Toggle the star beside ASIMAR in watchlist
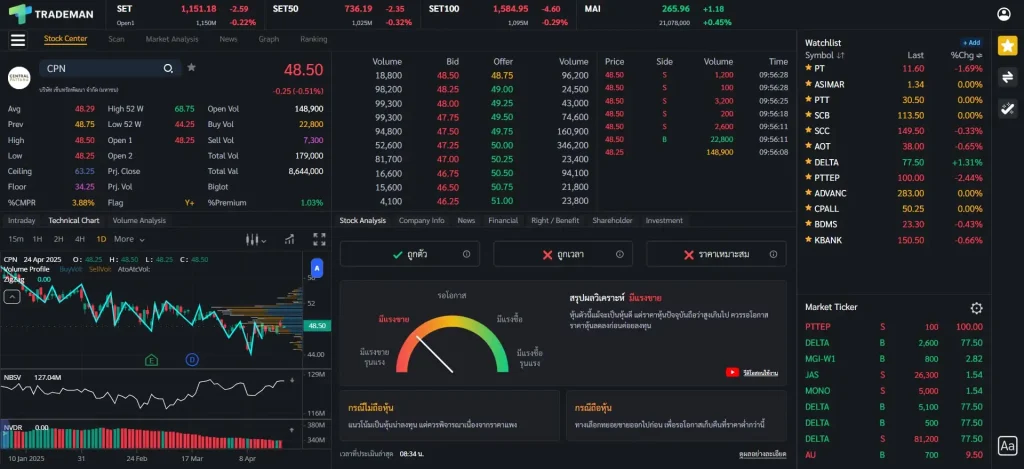Screen dimensions: 1024x469 pyautogui.click(x=808, y=84)
